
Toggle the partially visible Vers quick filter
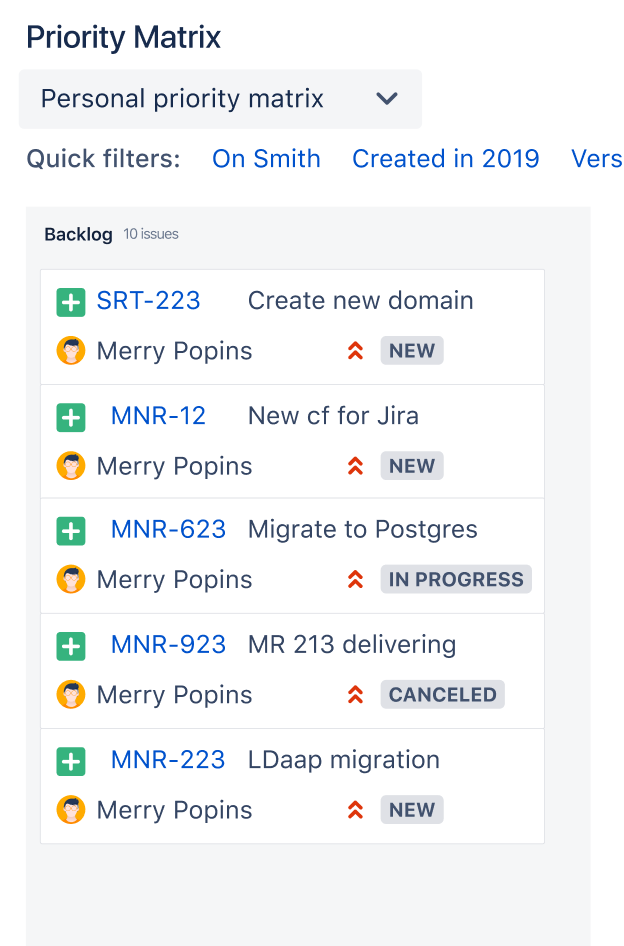pos(597,159)
